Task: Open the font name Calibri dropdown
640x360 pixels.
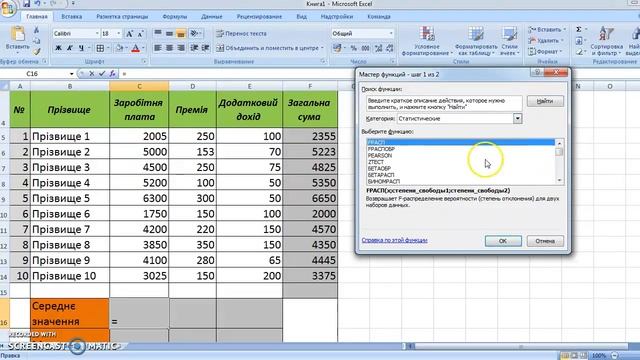Action: click(x=97, y=33)
